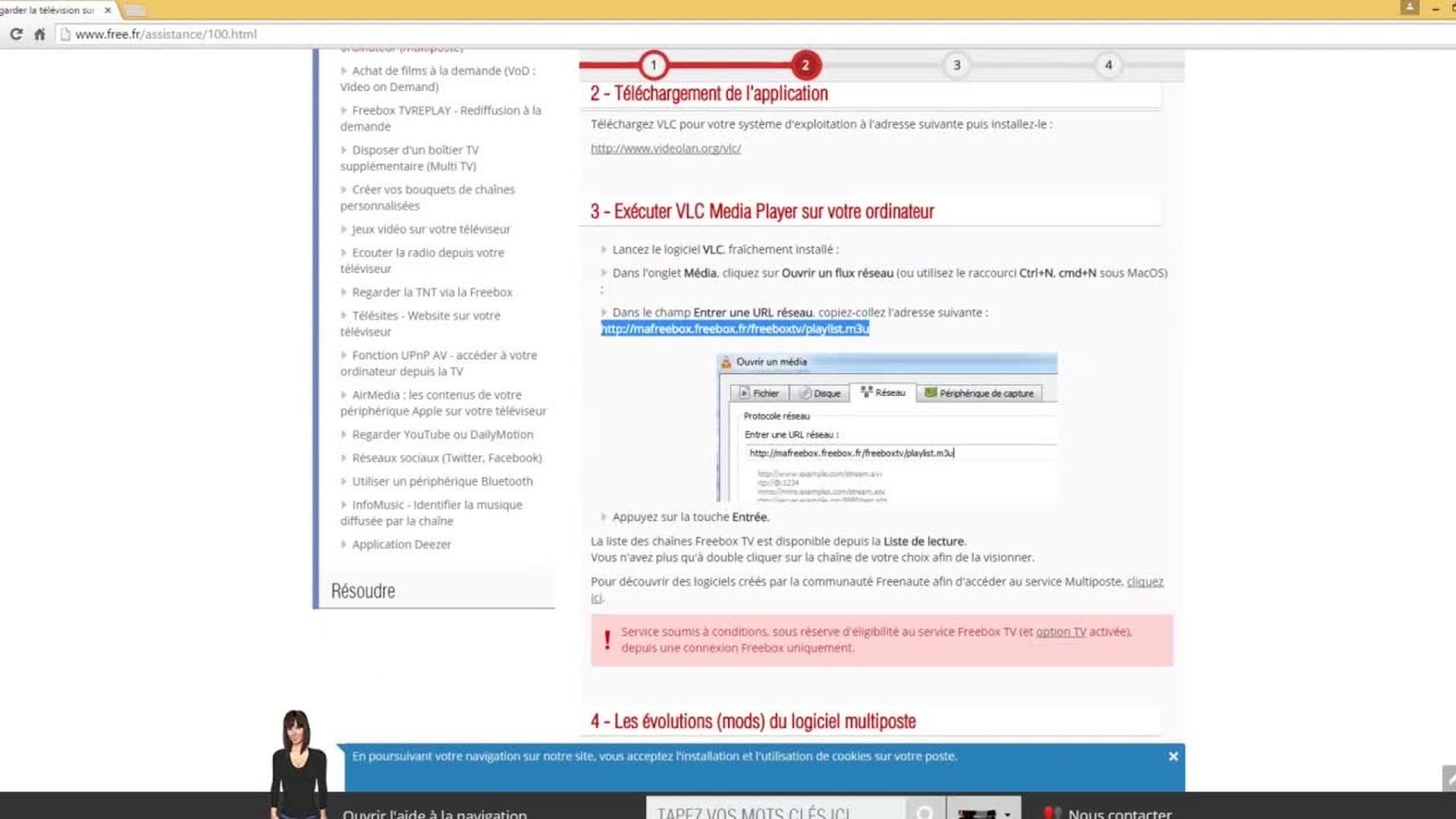Screen dimensions: 1456x819
Task: Click the scroll-to-top arrow icon
Action: [x=1449, y=779]
